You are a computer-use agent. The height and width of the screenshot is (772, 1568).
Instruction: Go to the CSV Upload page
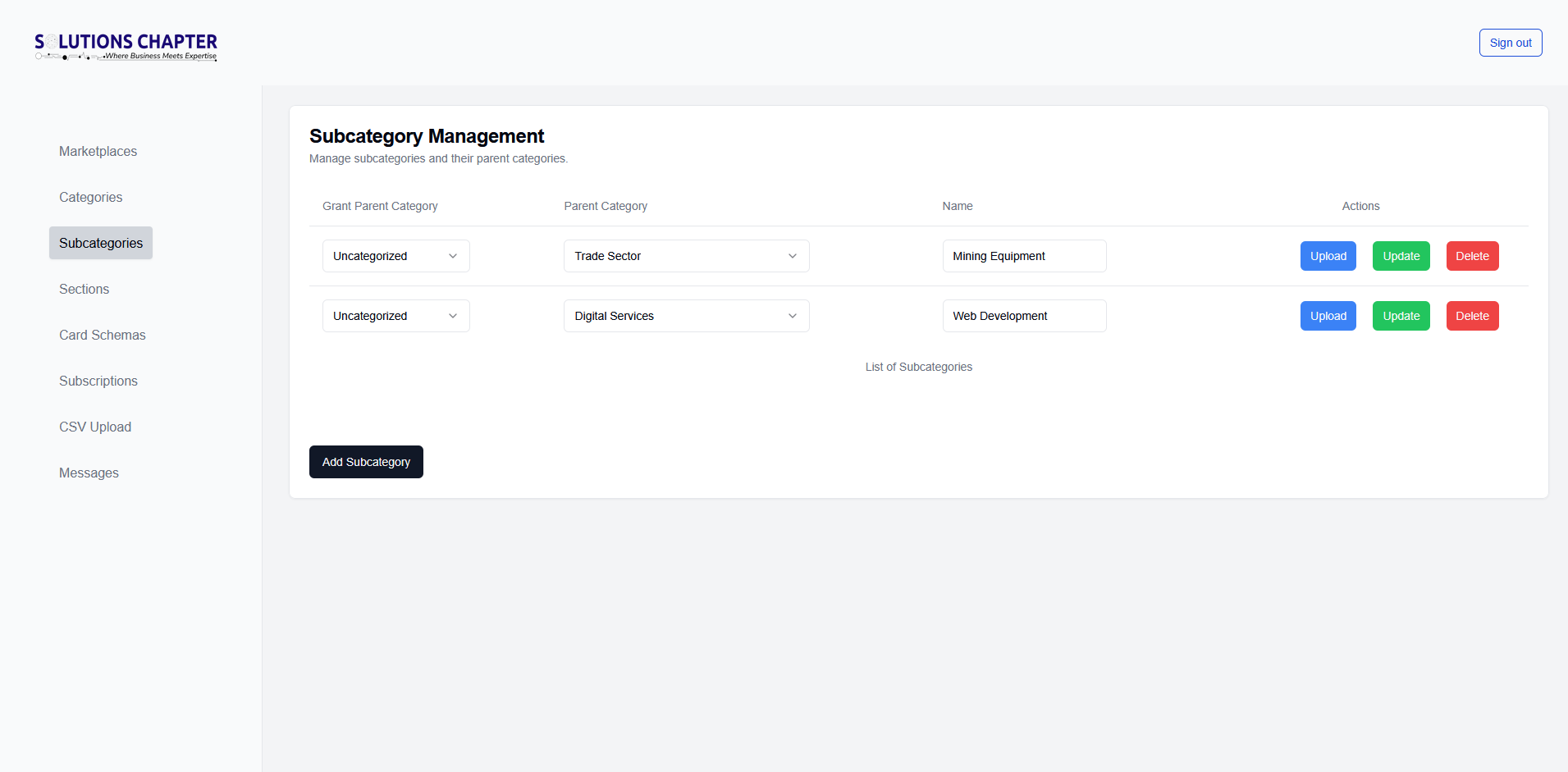click(95, 427)
